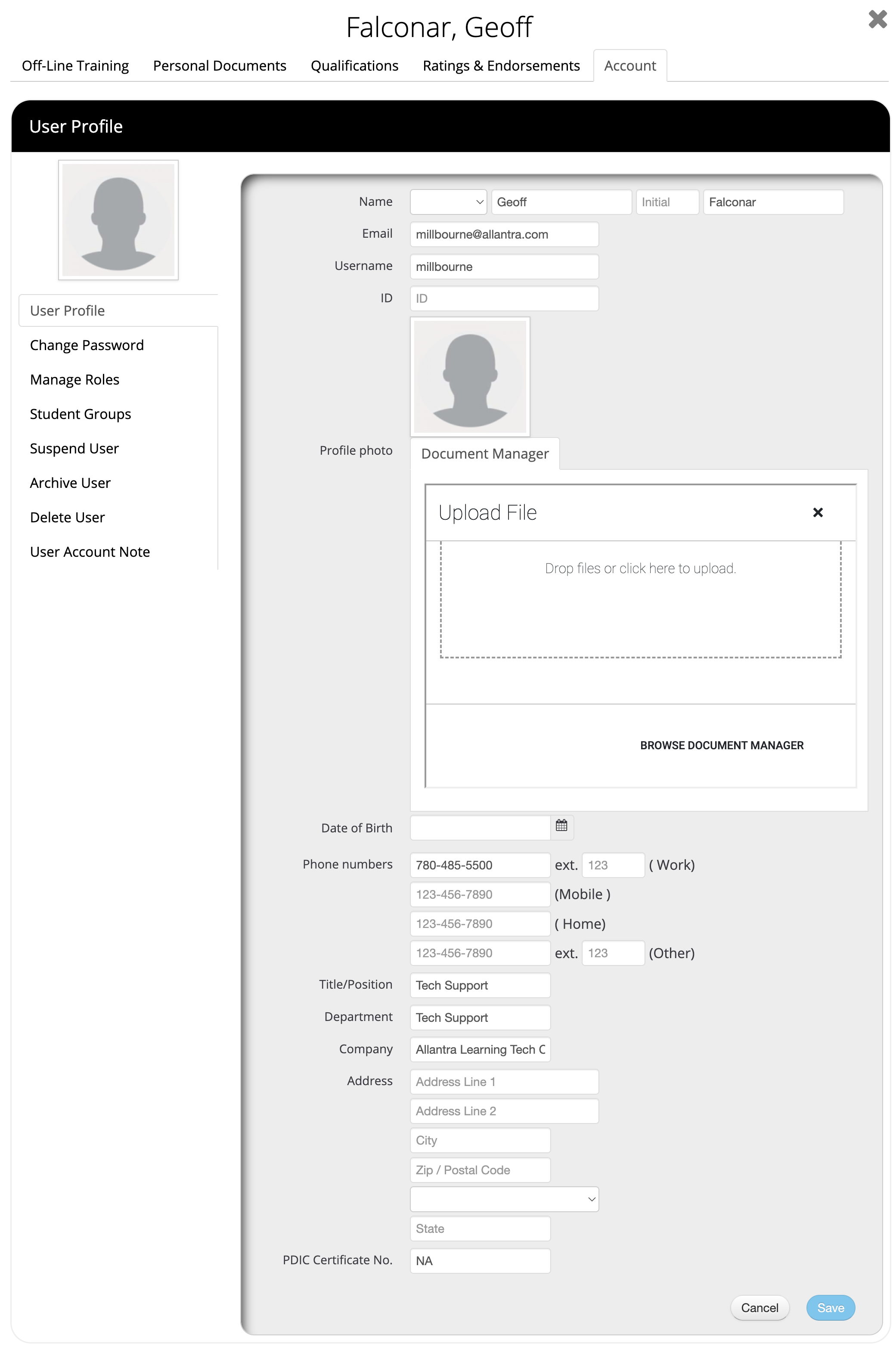
Task: Select Manage Roles from sidebar
Action: pos(75,380)
